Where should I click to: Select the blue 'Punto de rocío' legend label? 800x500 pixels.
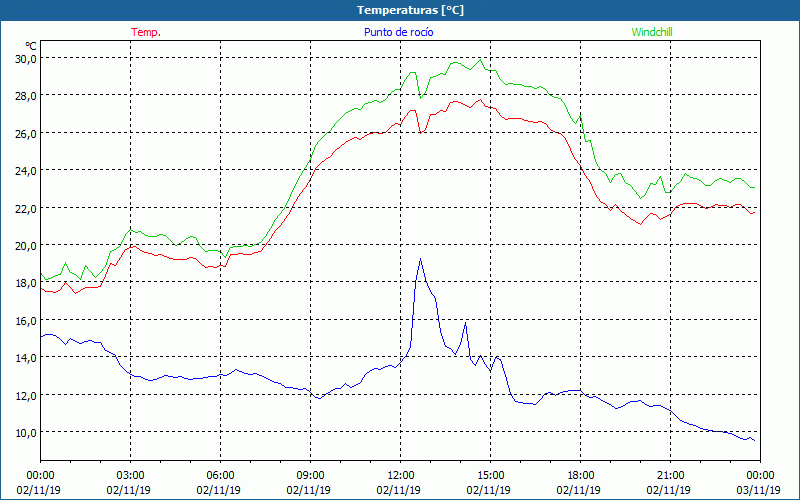point(398,32)
